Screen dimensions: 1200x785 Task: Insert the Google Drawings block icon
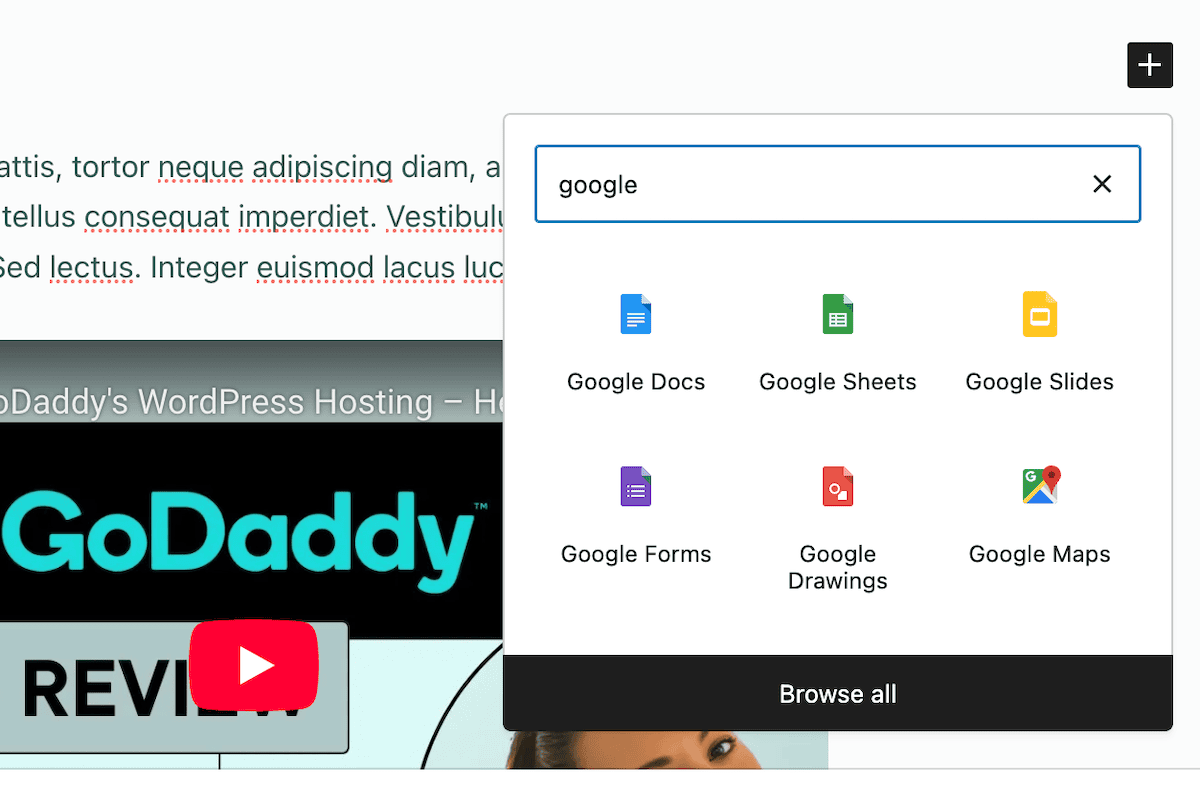(838, 486)
